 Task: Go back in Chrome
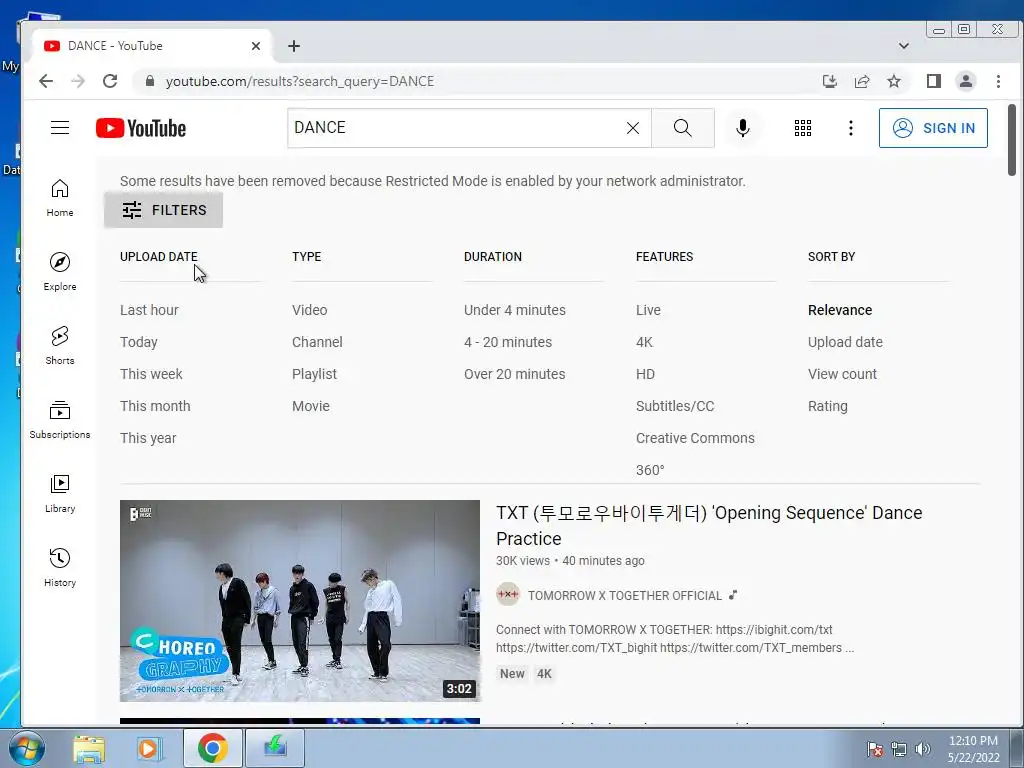click(x=46, y=81)
